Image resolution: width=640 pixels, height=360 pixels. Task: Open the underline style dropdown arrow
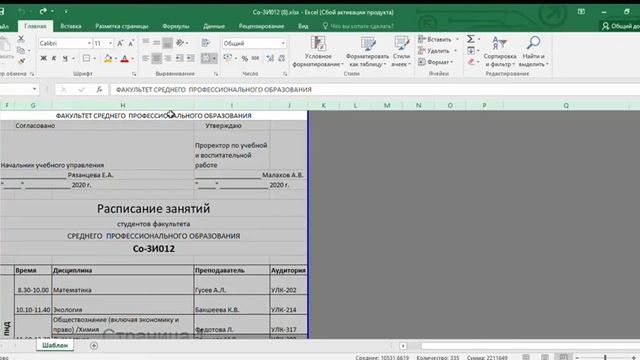[73, 58]
